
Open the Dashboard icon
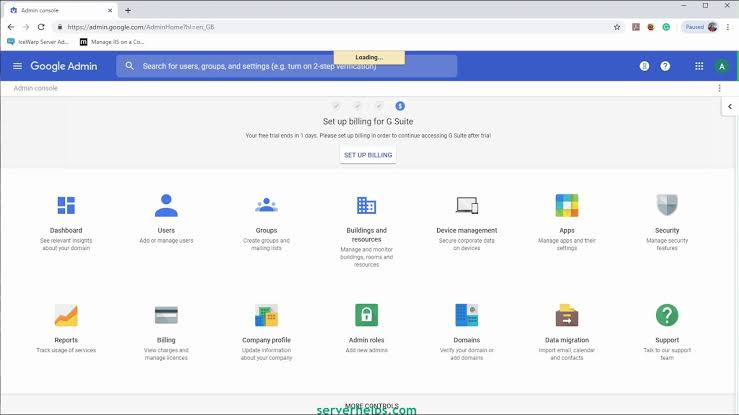click(x=66, y=206)
